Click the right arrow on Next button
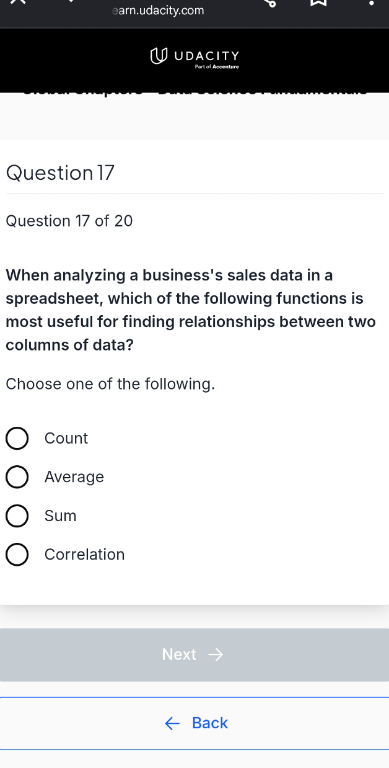 pyautogui.click(x=216, y=655)
